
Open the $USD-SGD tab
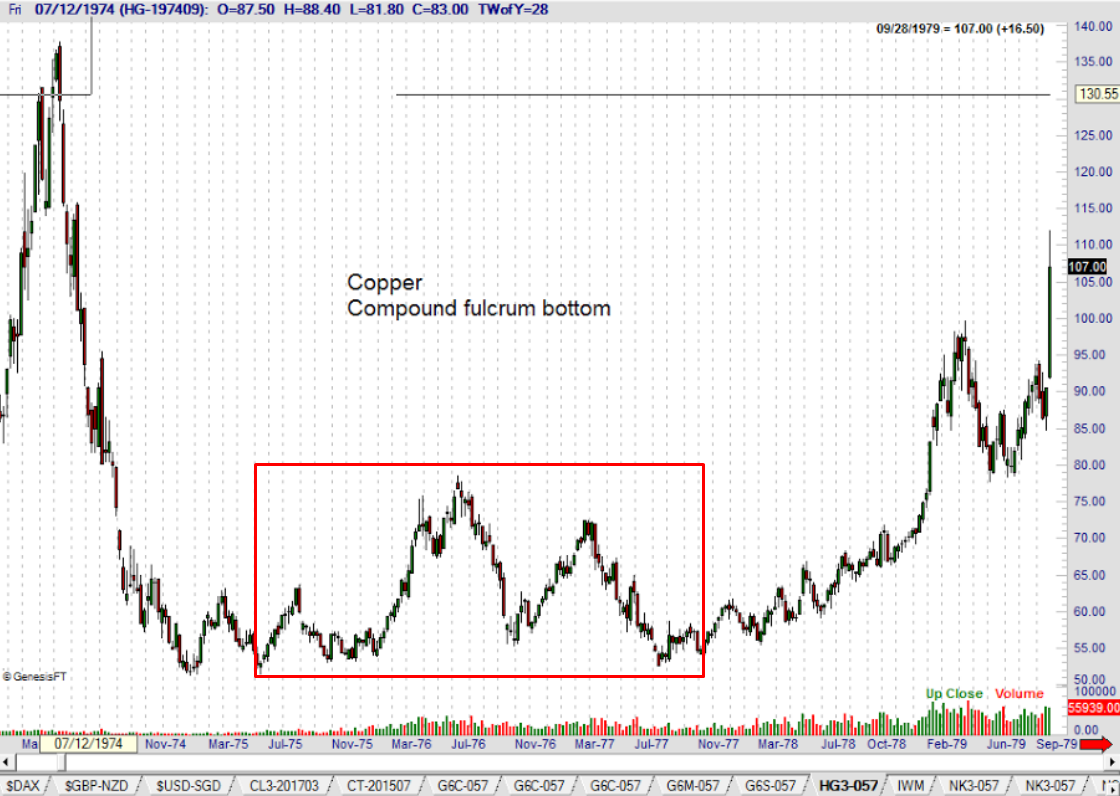coord(188,785)
